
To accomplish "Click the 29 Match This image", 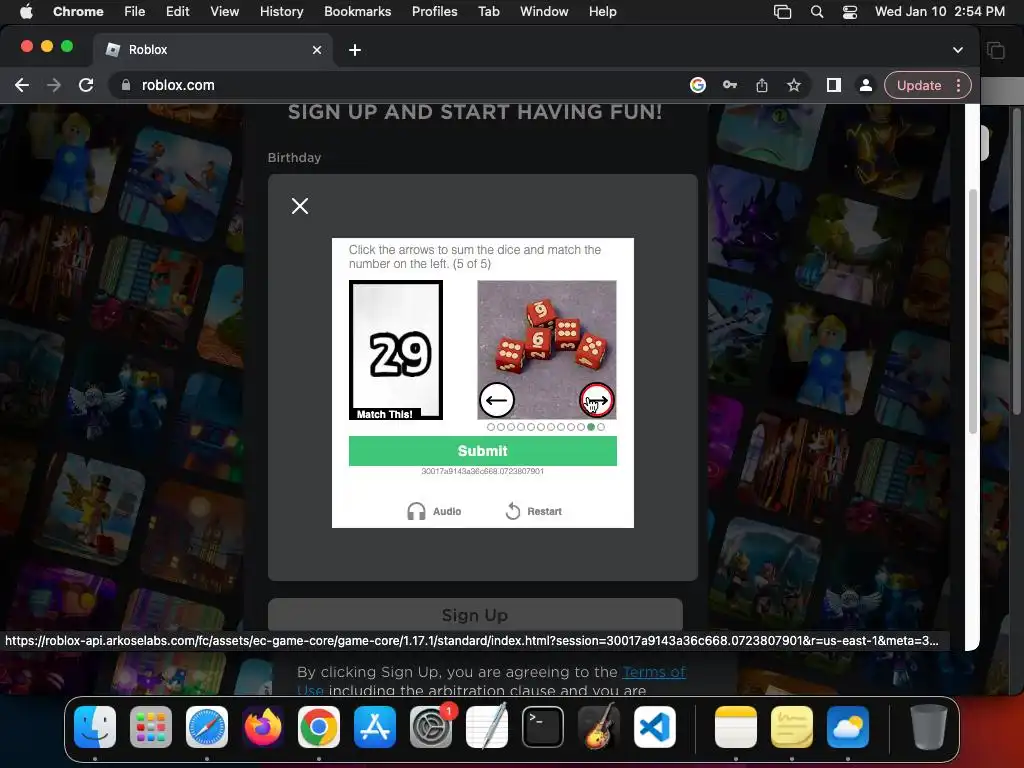I will click(x=396, y=350).
